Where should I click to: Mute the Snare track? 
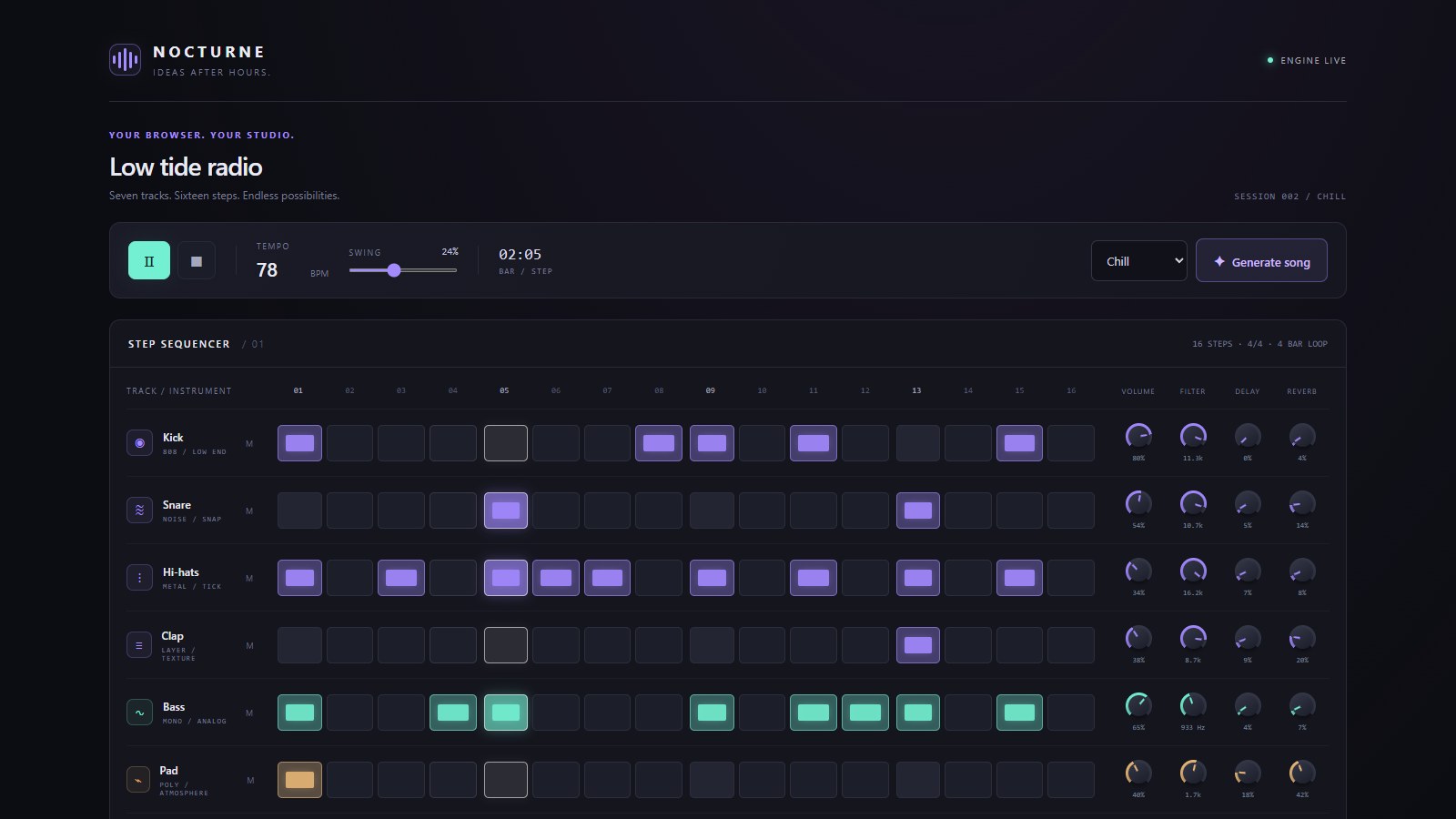point(249,511)
